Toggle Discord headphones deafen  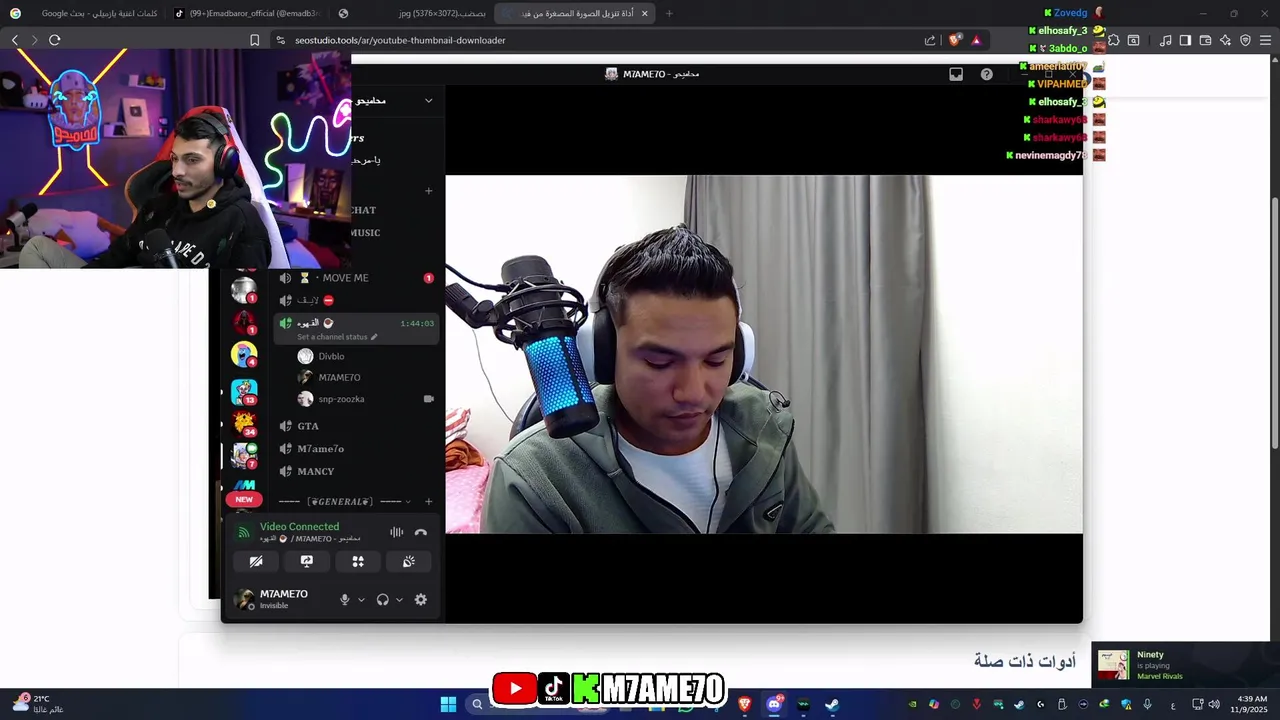pyautogui.click(x=383, y=600)
